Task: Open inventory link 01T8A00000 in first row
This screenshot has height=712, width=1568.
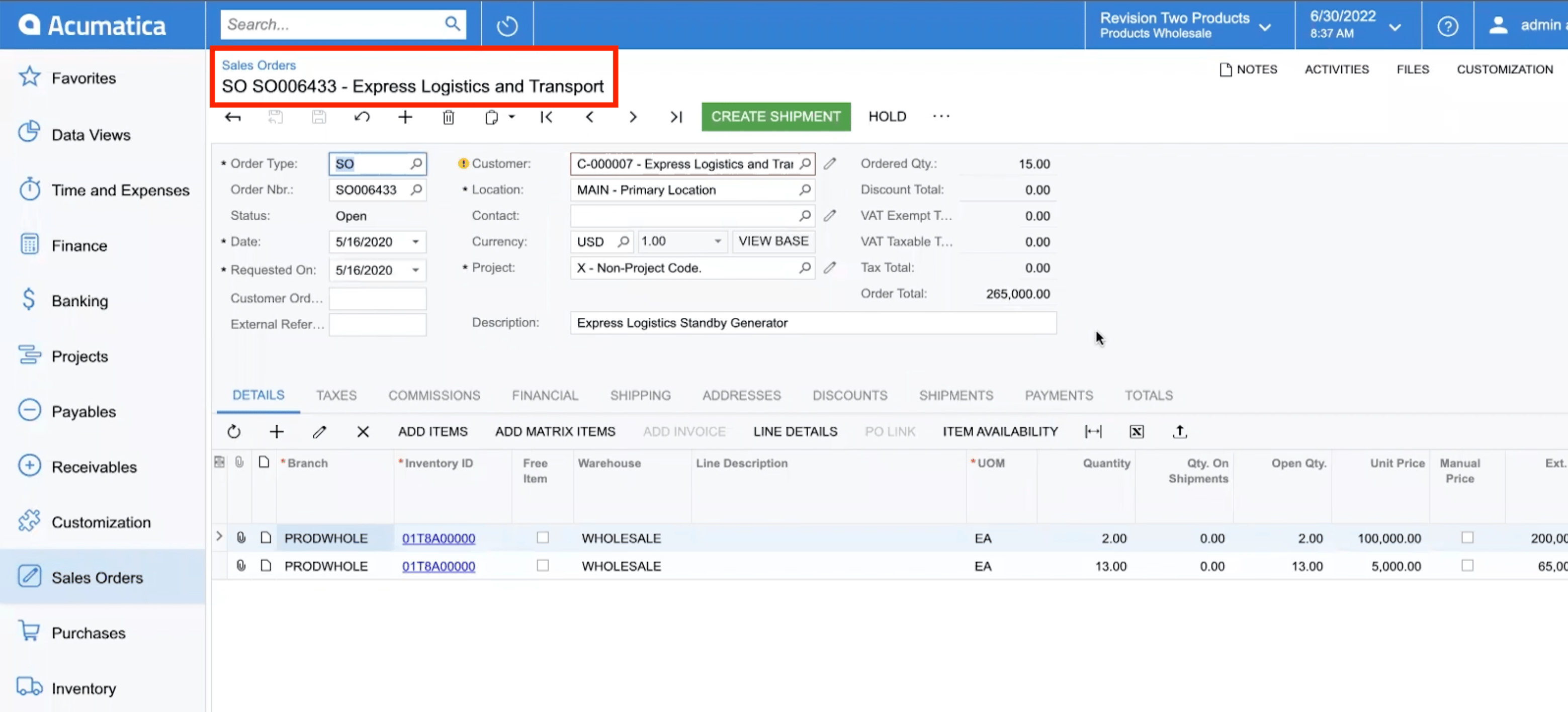Action: (438, 538)
